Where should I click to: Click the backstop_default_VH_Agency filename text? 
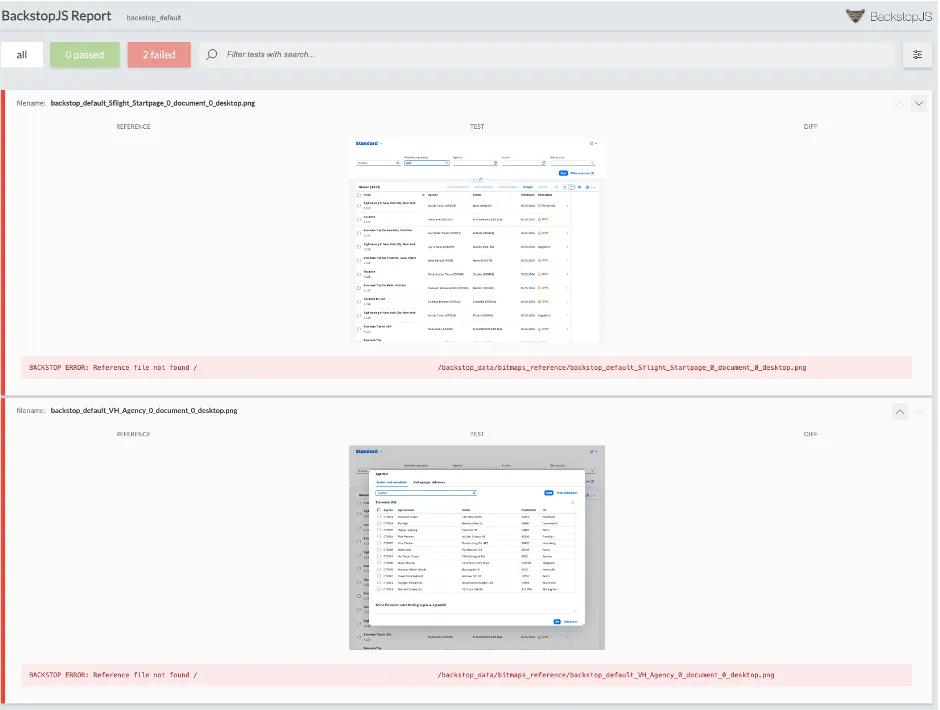pyautogui.click(x=144, y=411)
